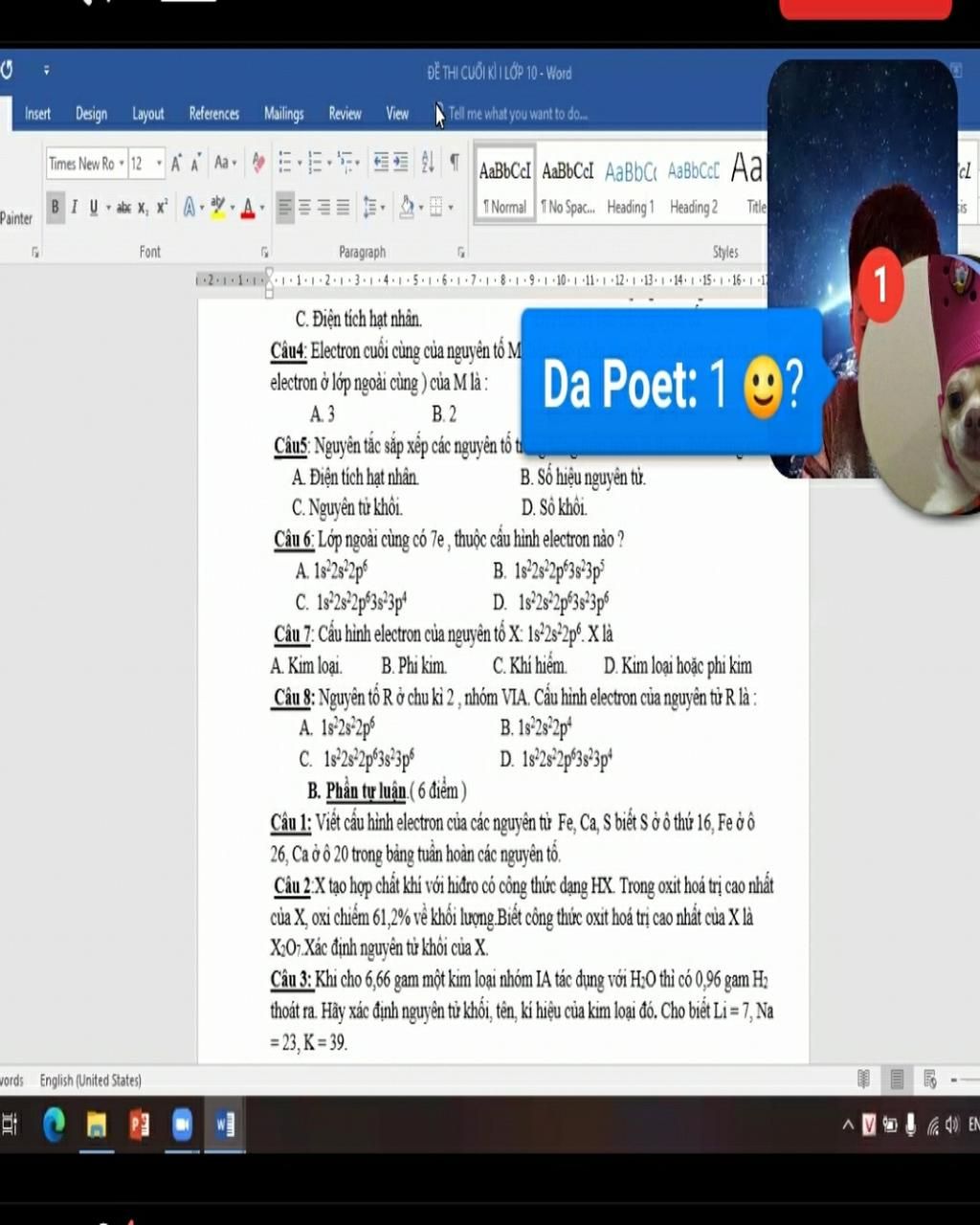
Task: Click system tray volume icon
Action: tap(951, 1125)
